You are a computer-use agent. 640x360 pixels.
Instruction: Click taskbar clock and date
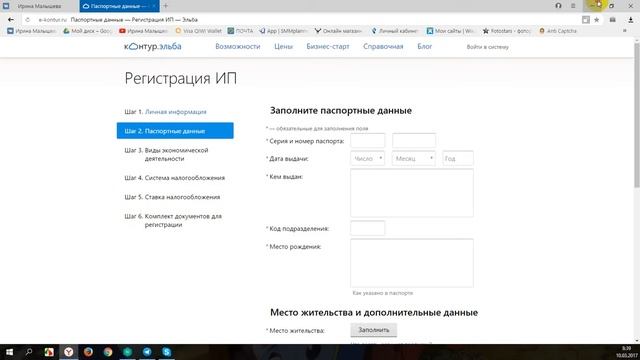[x=627, y=352]
